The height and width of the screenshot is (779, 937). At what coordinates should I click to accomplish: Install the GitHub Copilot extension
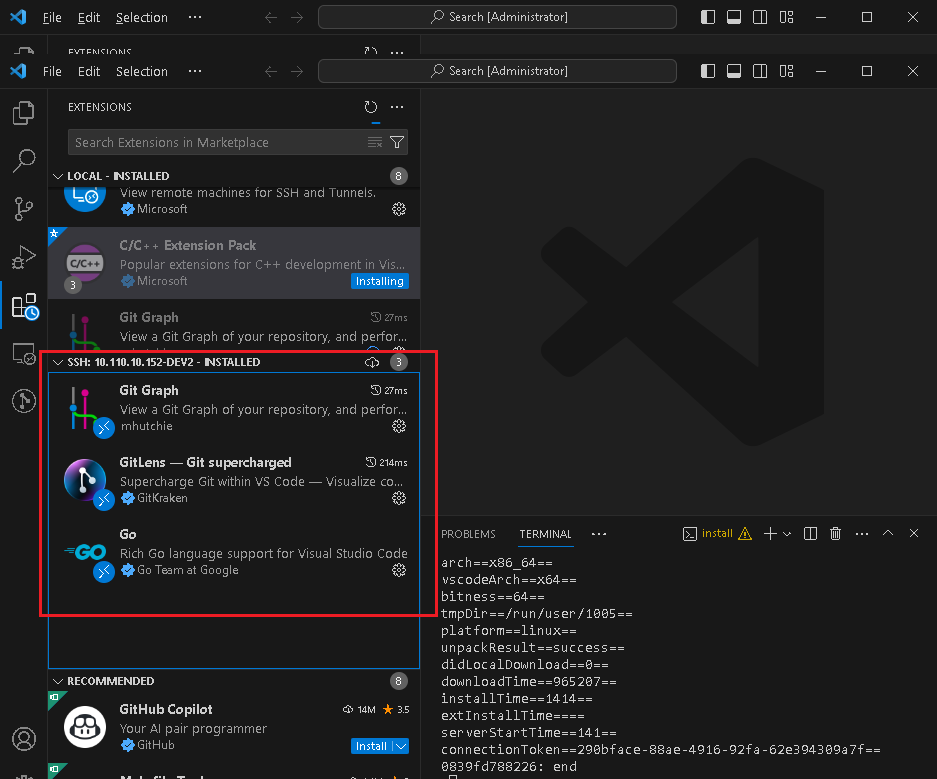click(371, 746)
